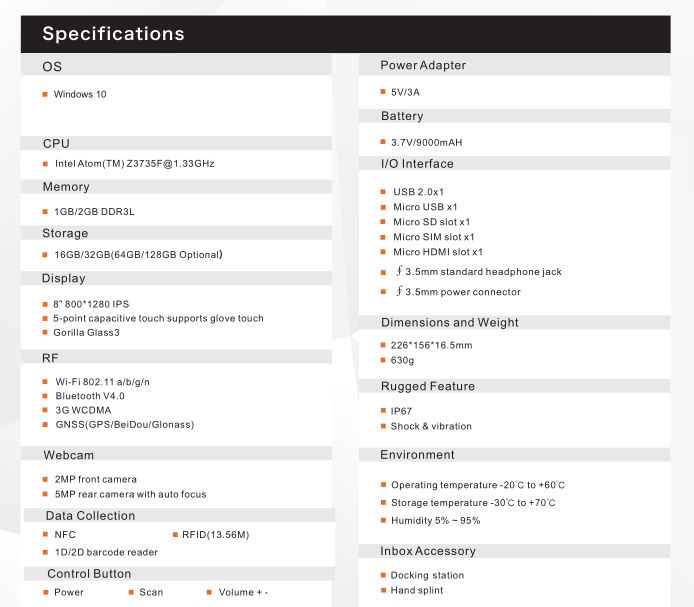The height and width of the screenshot is (607, 694).
Task: Click the orange bullet next to 5V/3A
Action: pos(383,92)
